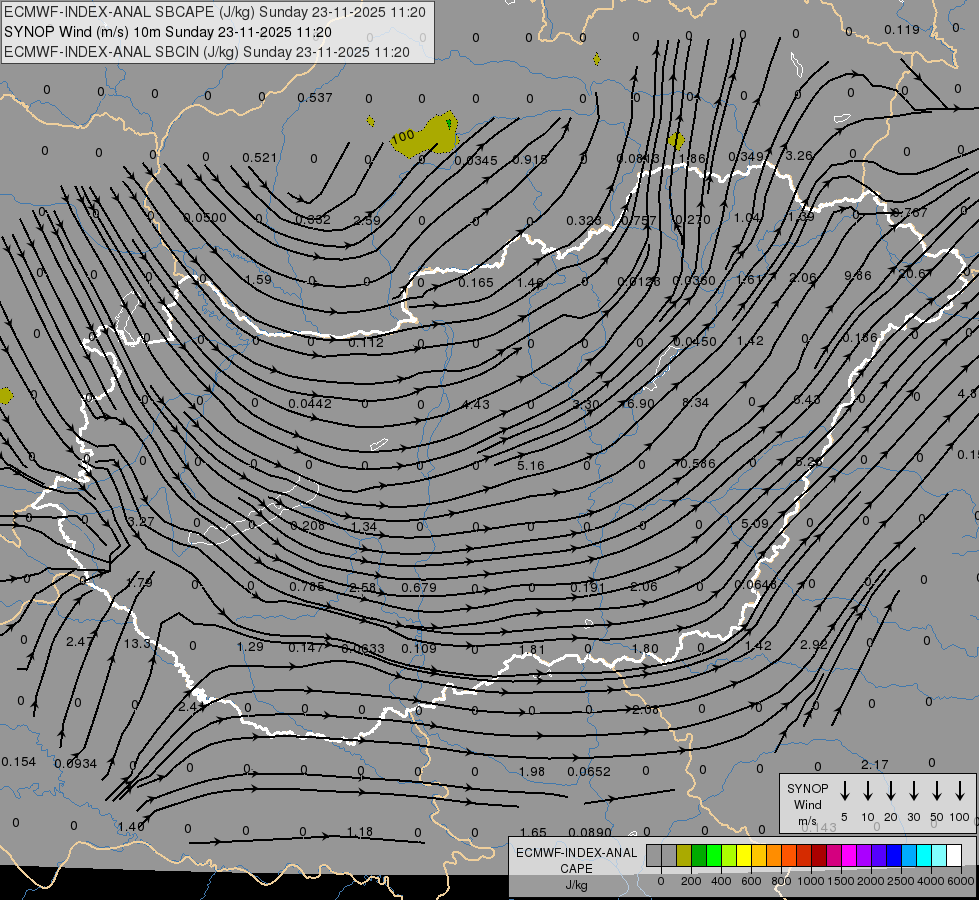Screen dimensions: 979x900
Task: Click the map value 0.112
Action: coord(366,343)
